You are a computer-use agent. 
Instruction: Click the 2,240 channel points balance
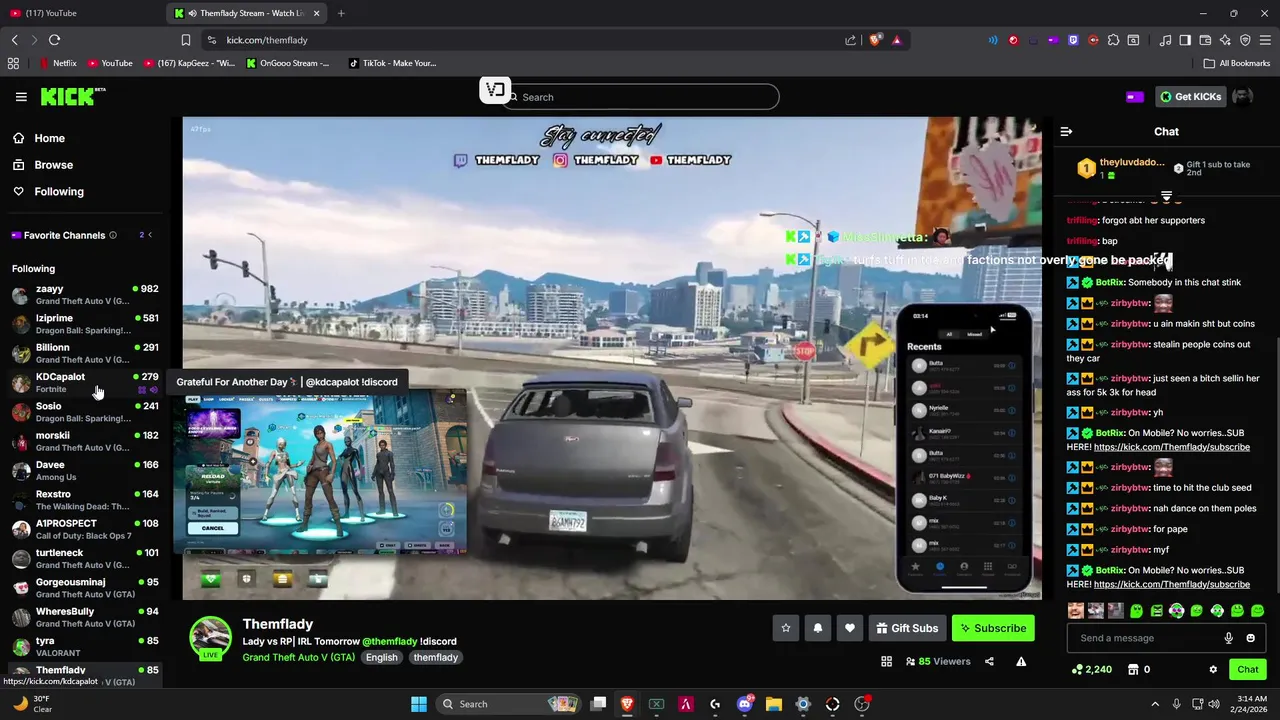(x=1091, y=669)
